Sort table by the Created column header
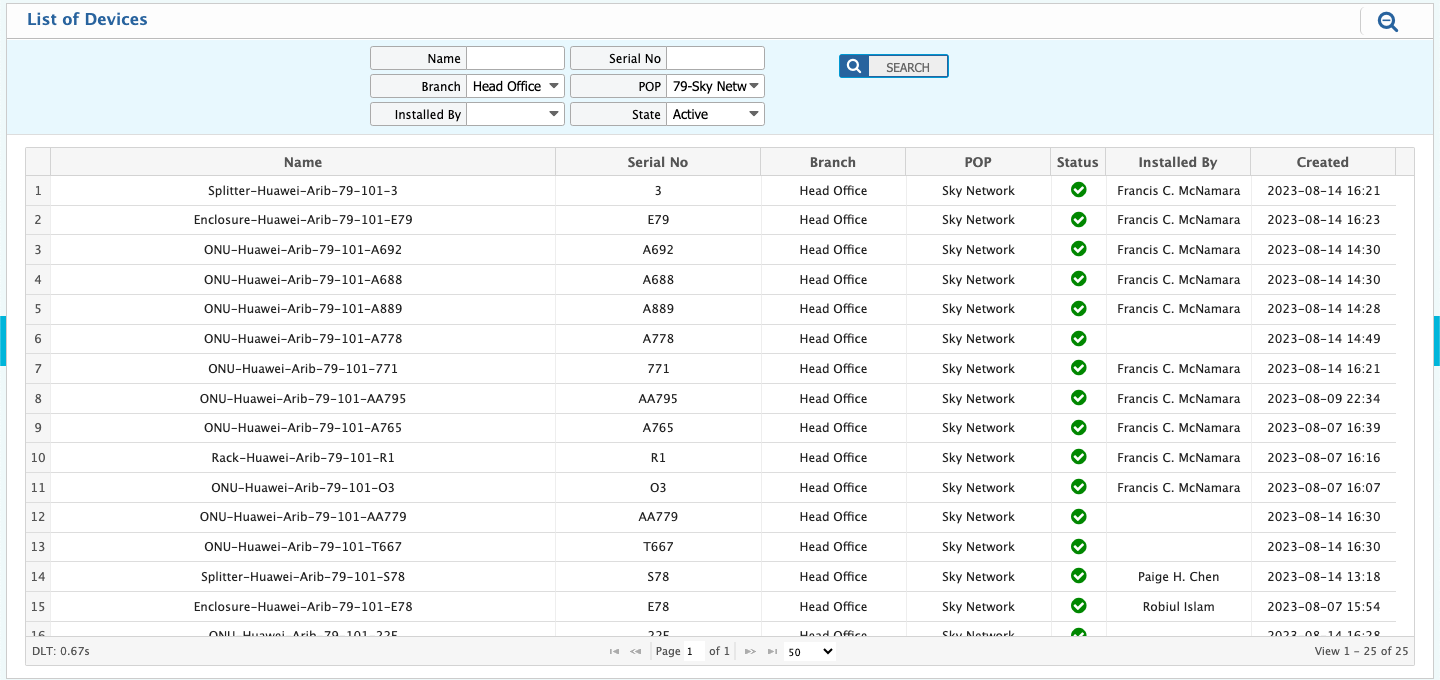 1322,162
